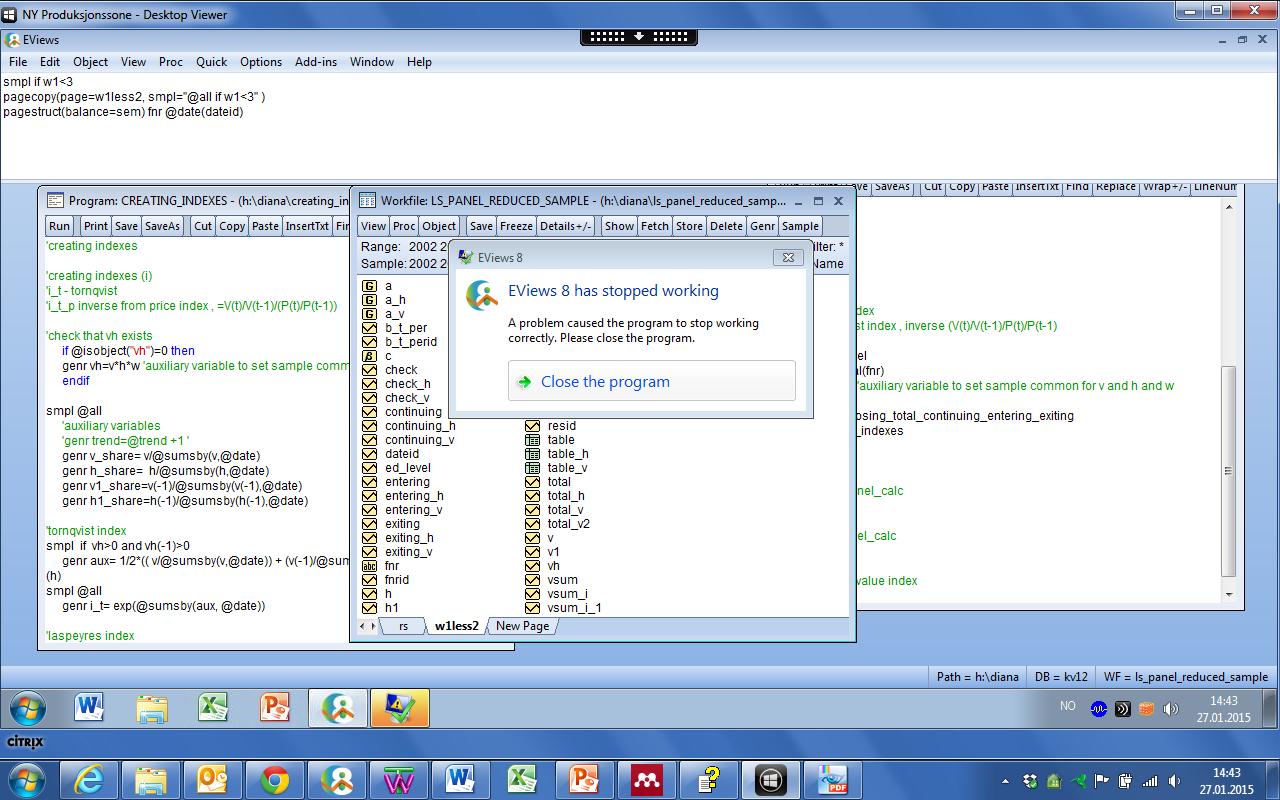This screenshot has width=1280, height=800.
Task: Click the EViews icon in remote taskbar
Action: (337, 708)
